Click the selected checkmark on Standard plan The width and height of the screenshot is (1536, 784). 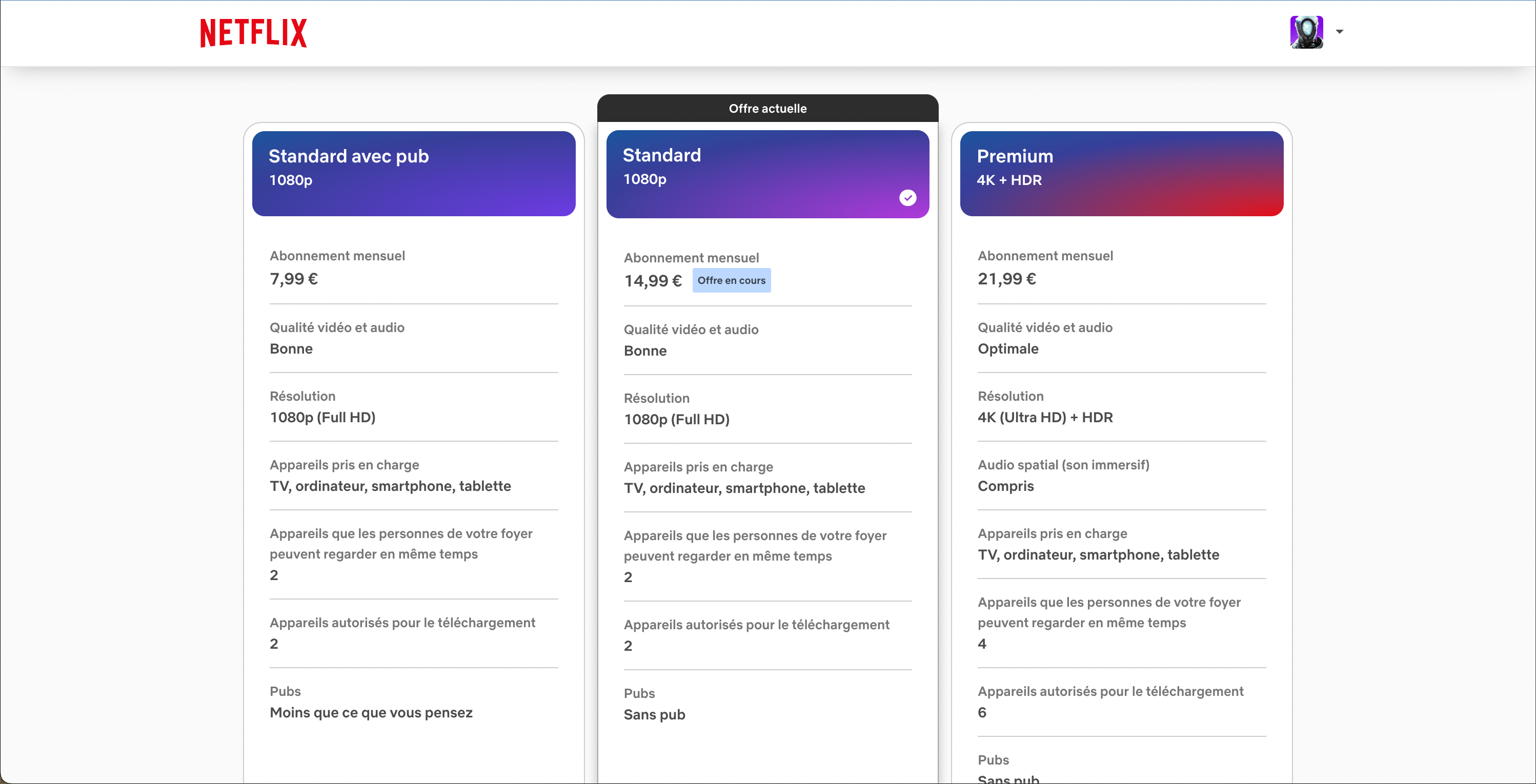[907, 198]
